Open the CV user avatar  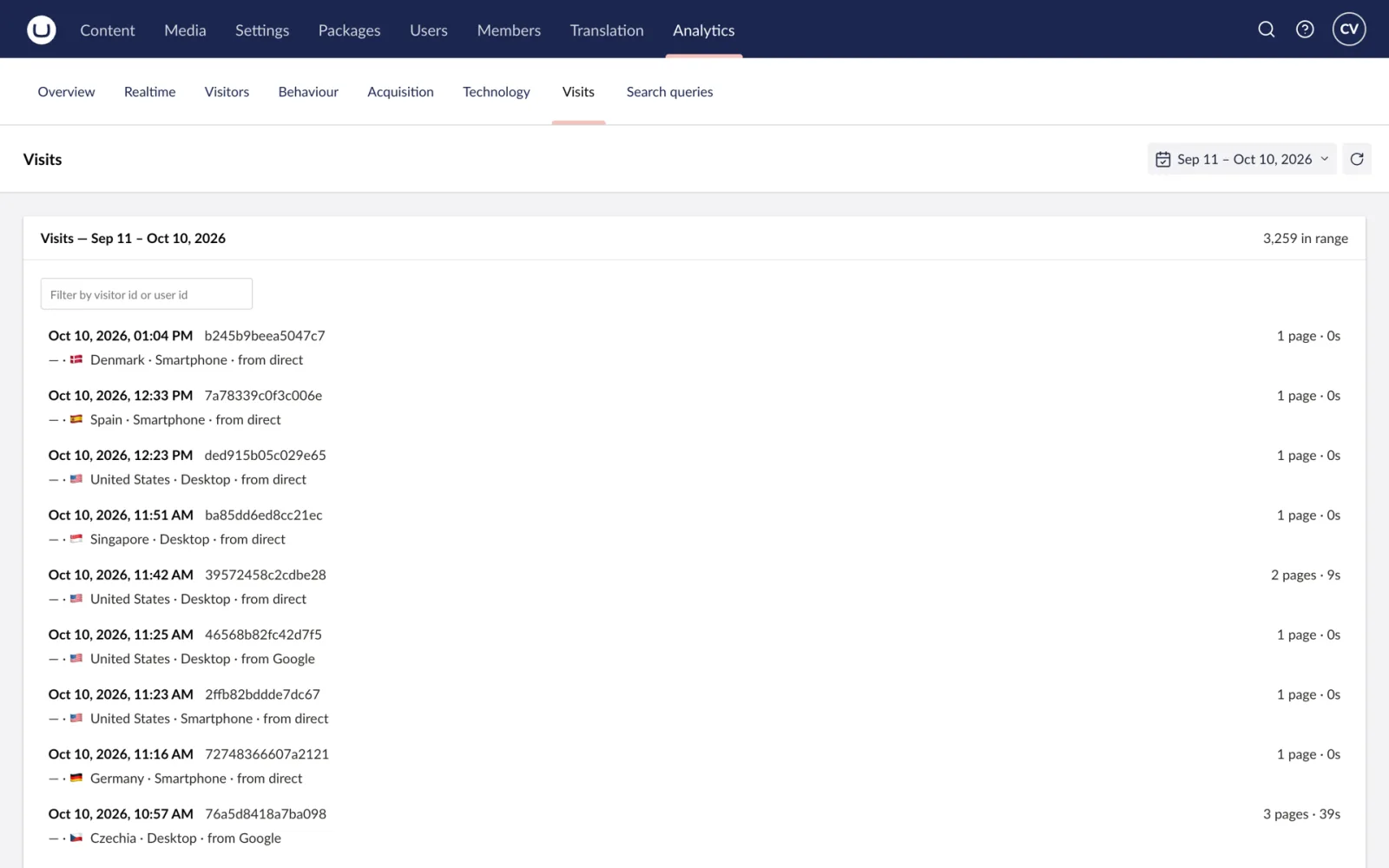pyautogui.click(x=1349, y=30)
